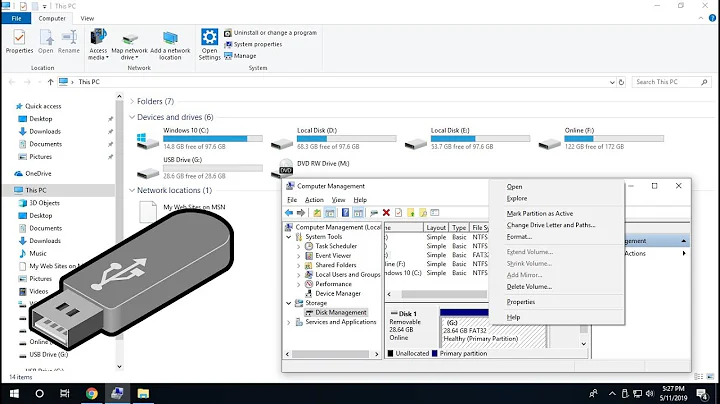Choose Change Drive Letter and Paths...
The width and height of the screenshot is (720, 404).
pos(551,225)
